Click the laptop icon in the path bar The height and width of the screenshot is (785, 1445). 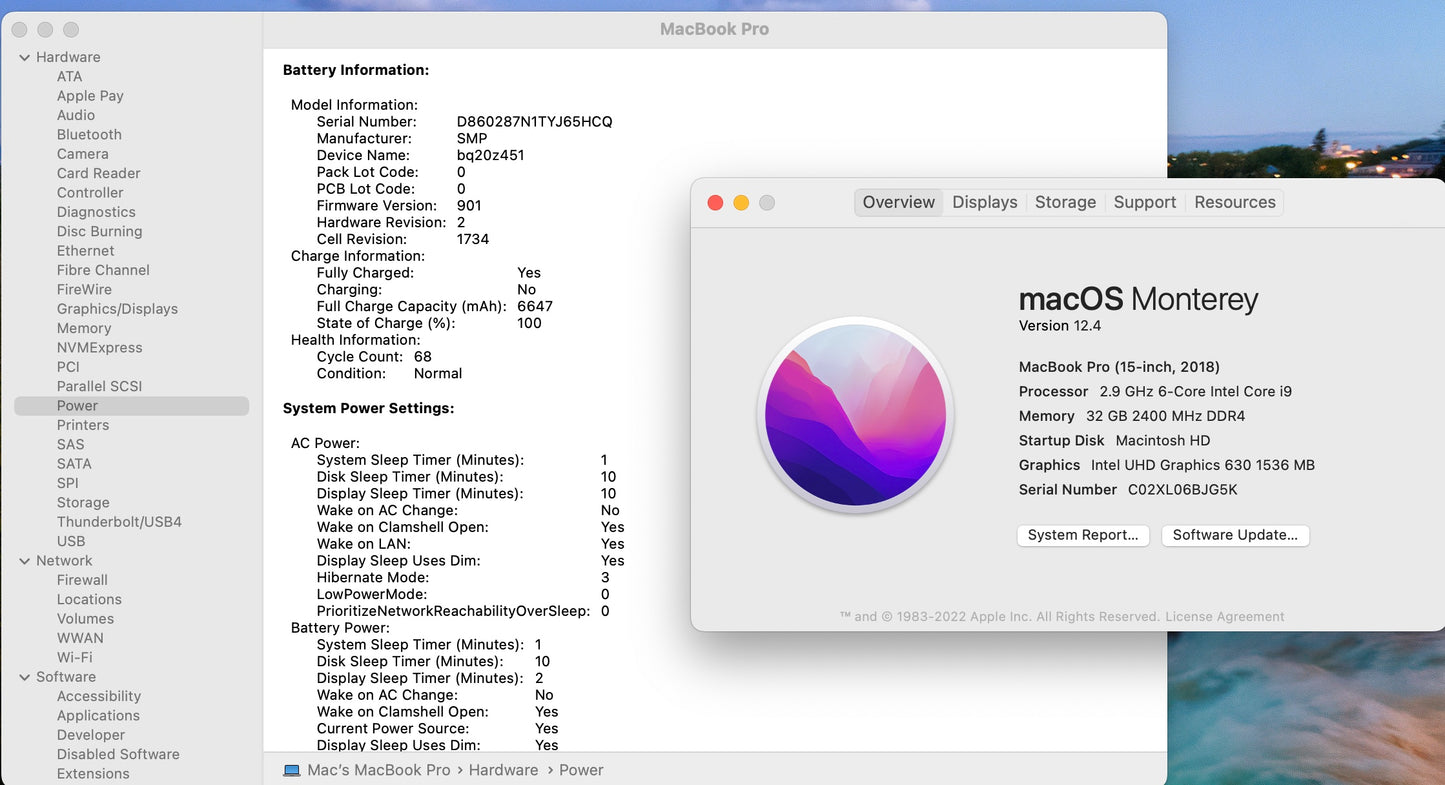(292, 770)
